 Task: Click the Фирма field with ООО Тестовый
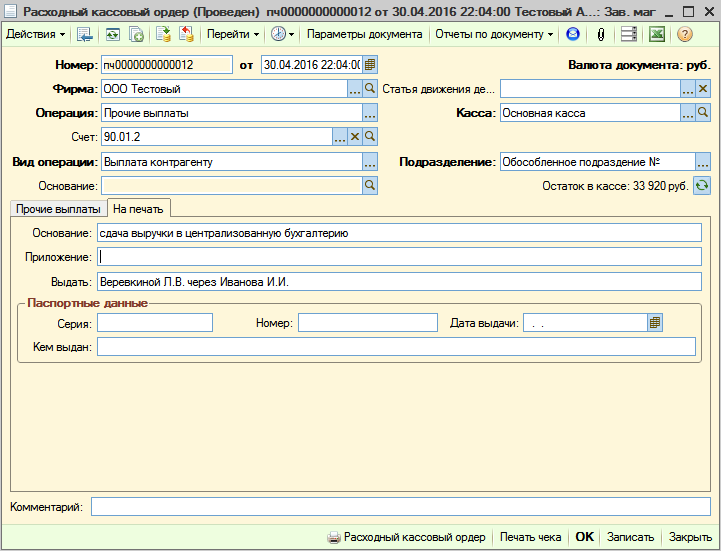tap(224, 89)
